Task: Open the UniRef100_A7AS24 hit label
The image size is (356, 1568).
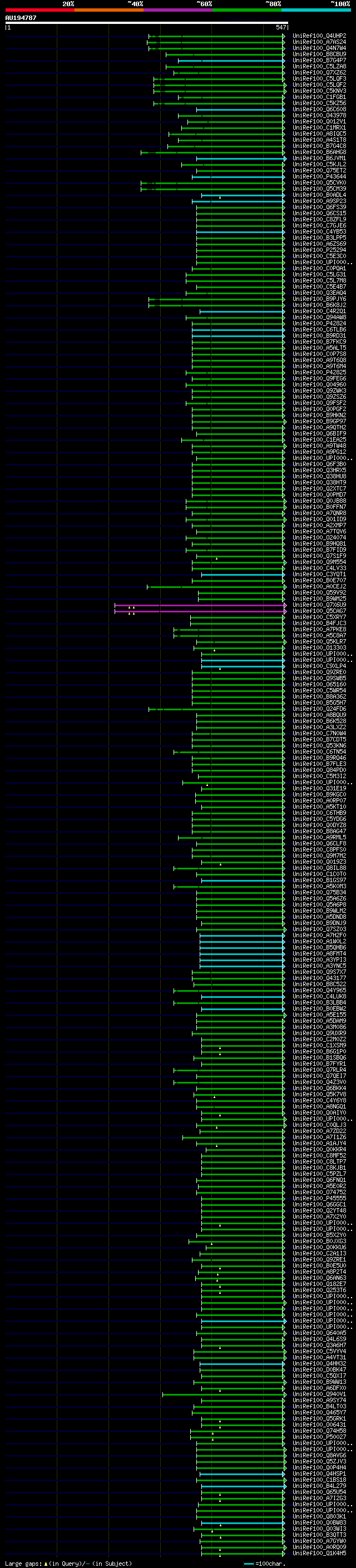Action: click(319, 42)
